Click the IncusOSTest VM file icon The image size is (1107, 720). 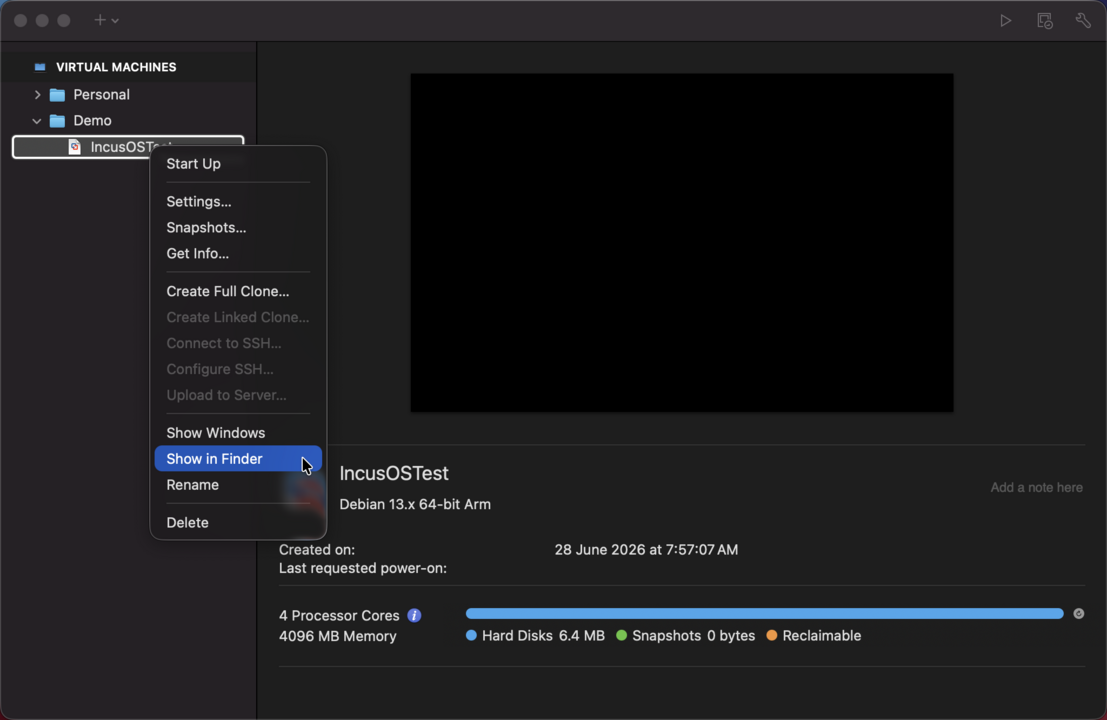point(74,147)
